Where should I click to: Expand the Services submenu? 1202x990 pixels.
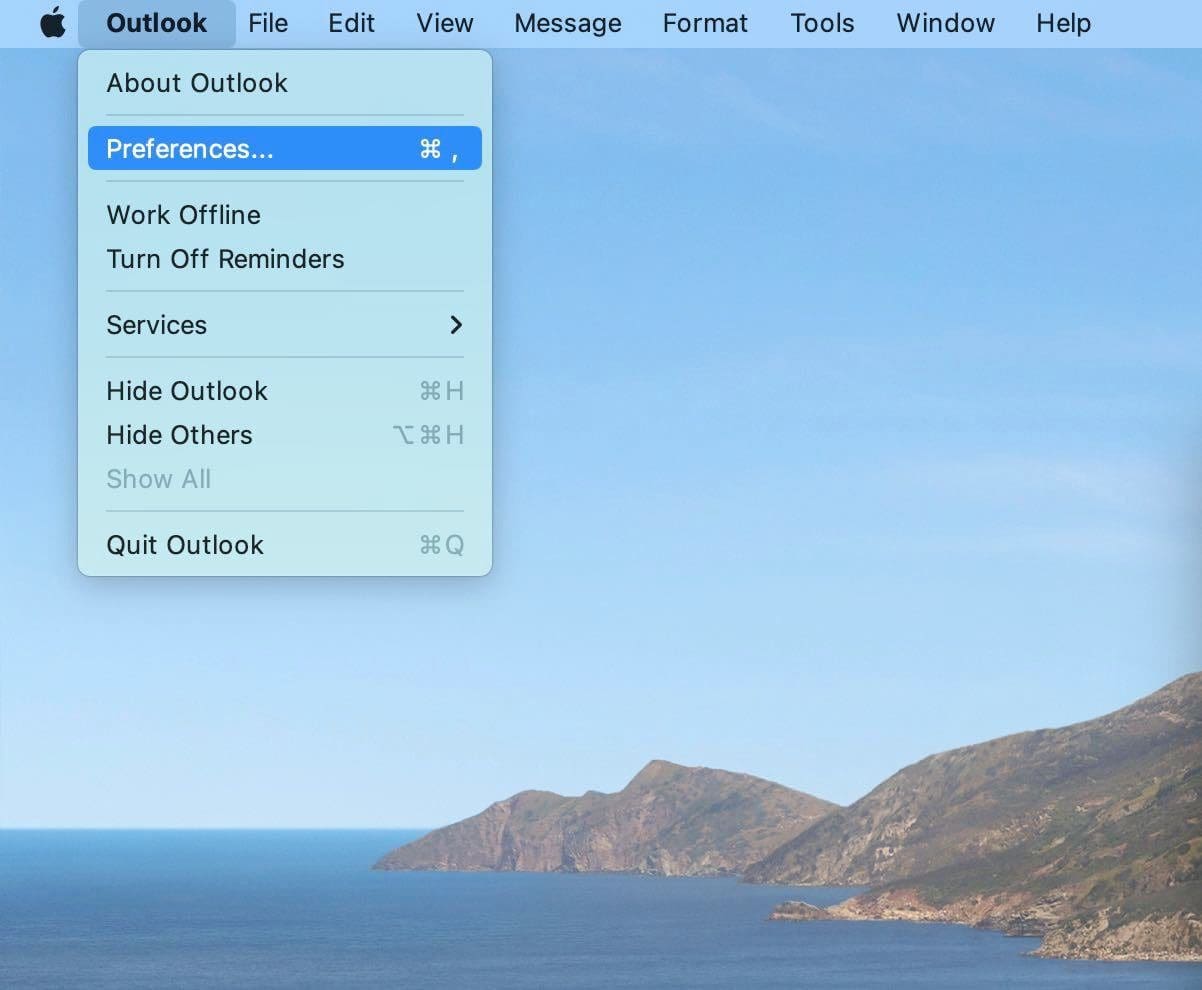(285, 325)
